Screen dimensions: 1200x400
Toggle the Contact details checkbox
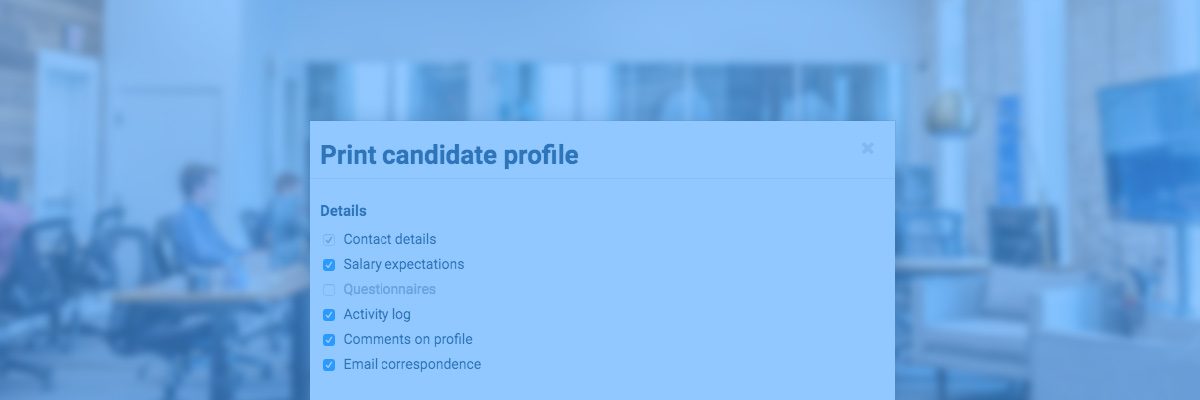pyautogui.click(x=329, y=240)
